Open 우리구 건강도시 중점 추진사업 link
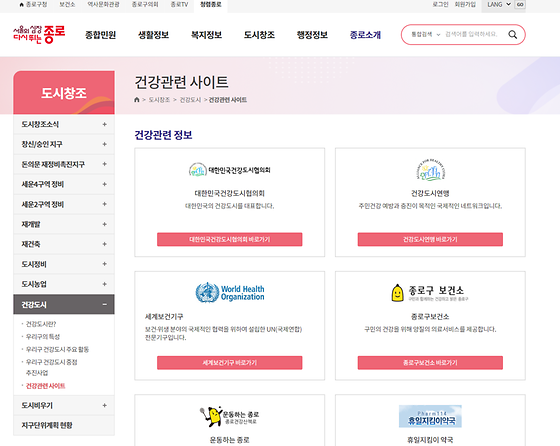This screenshot has height=446, width=560. tap(51, 367)
